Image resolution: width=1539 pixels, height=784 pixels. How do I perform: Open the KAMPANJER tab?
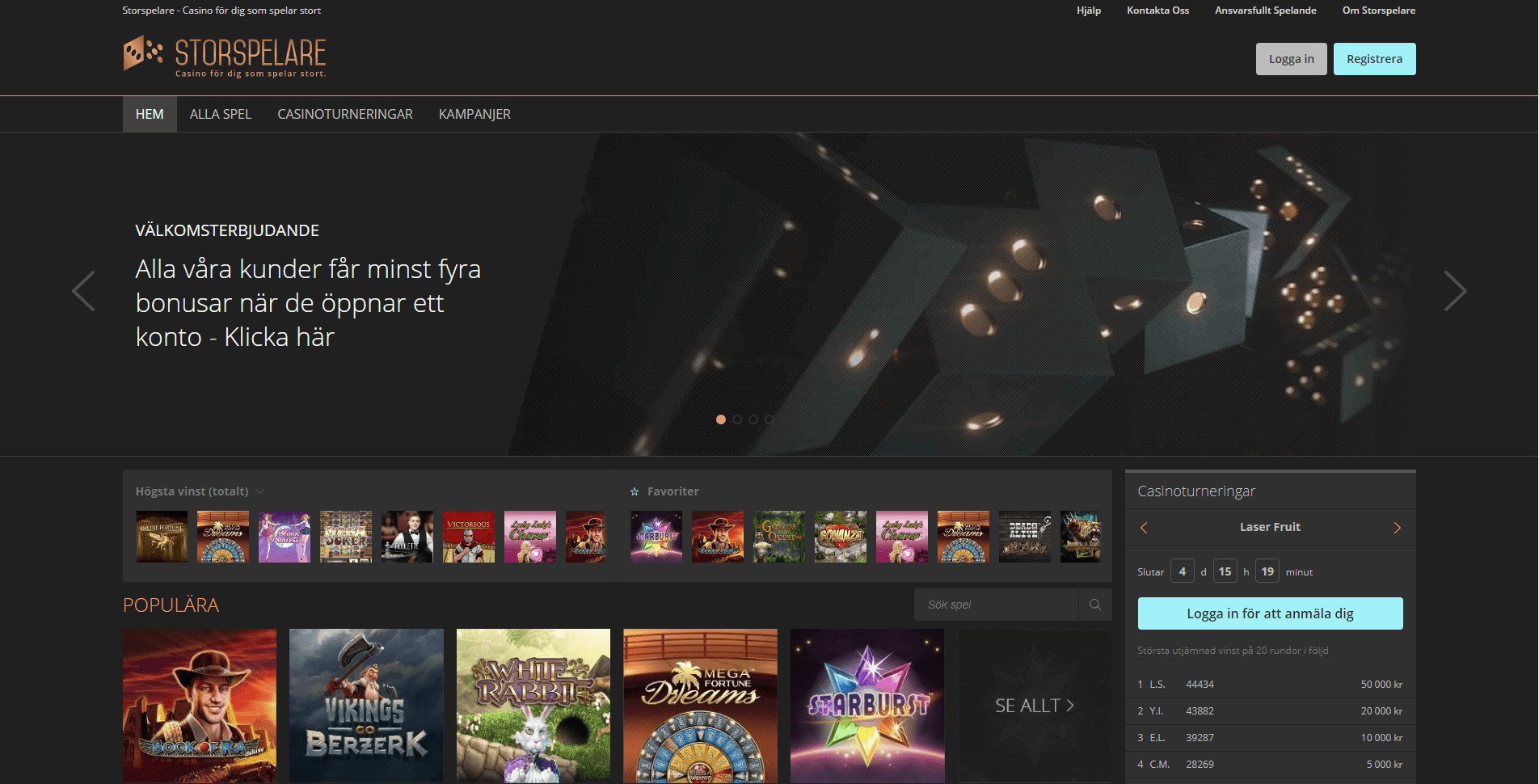[x=474, y=114]
